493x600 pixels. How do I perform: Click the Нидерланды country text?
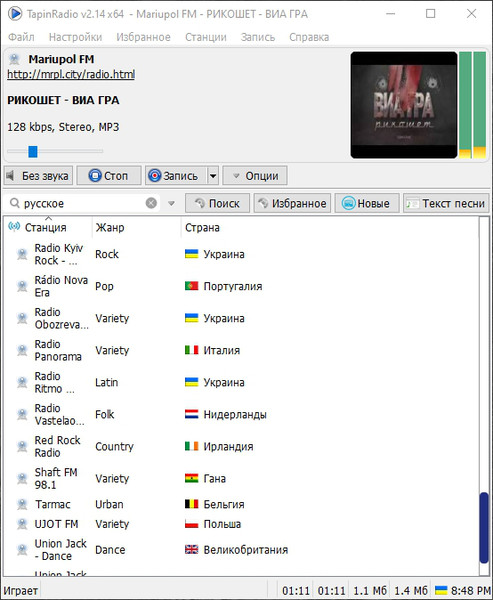tap(235, 414)
